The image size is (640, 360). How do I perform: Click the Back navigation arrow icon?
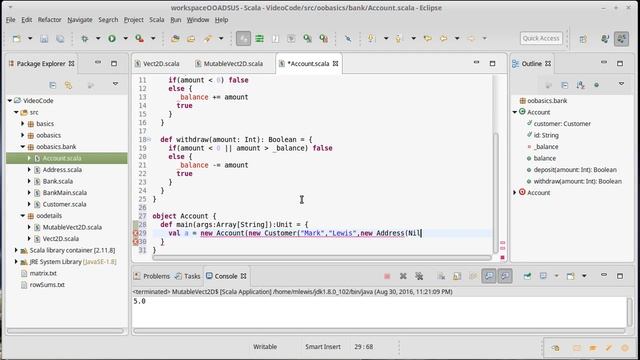[443, 38]
